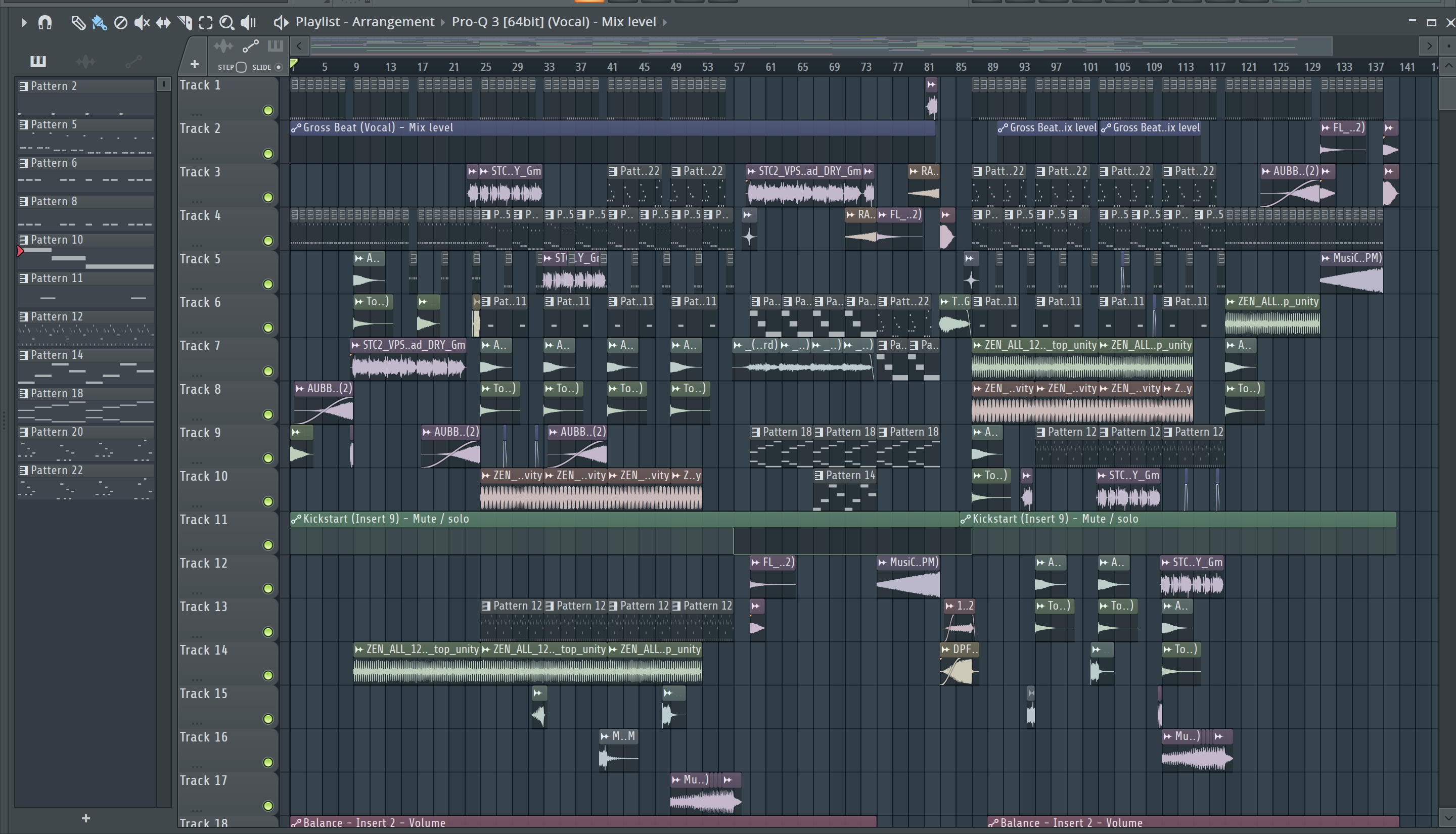Mute Track 2 with its green light
The width and height of the screenshot is (1456, 834).
coord(267,154)
